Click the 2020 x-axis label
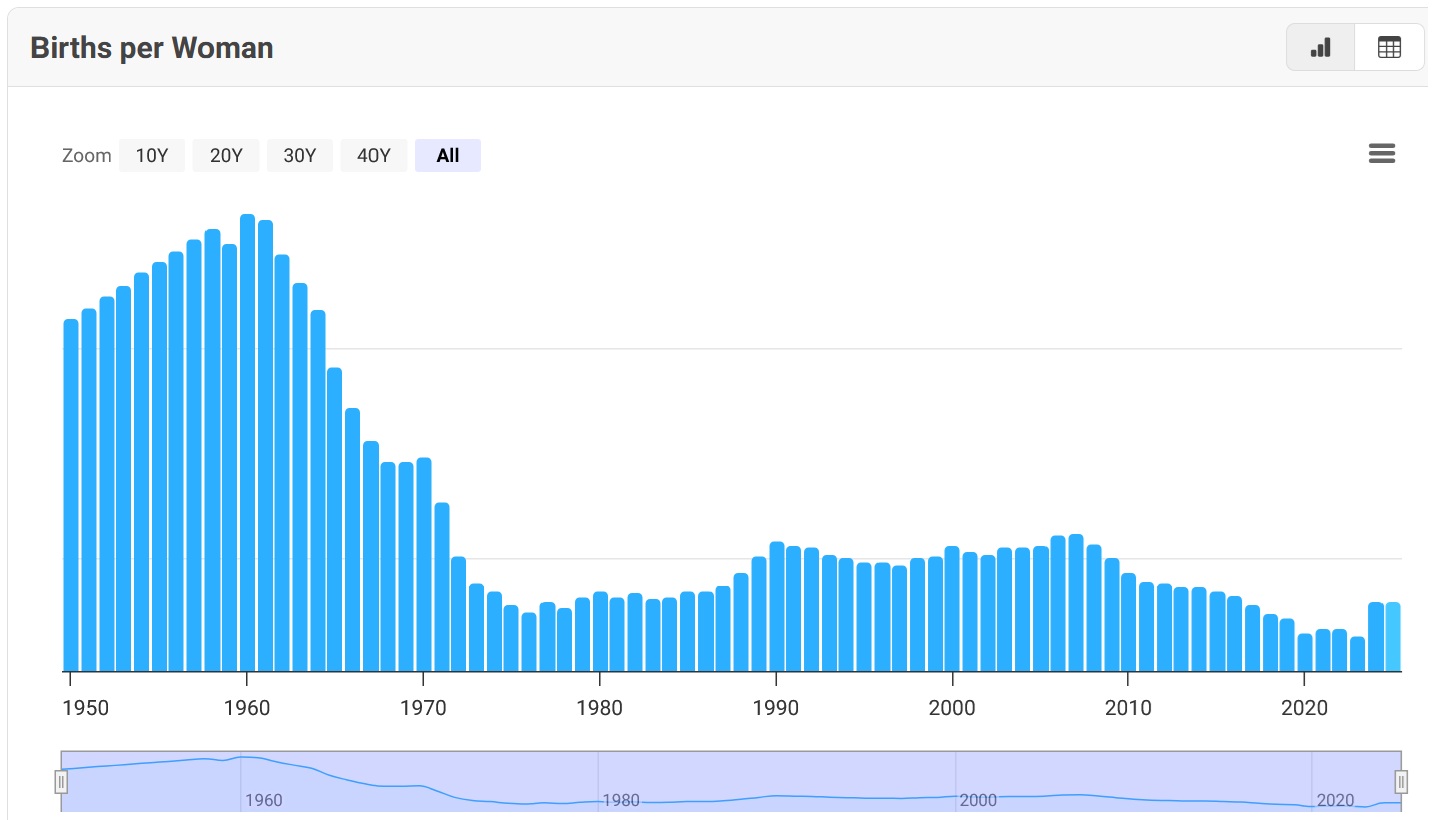Viewport: 1433px width, 820px height. tap(1304, 708)
